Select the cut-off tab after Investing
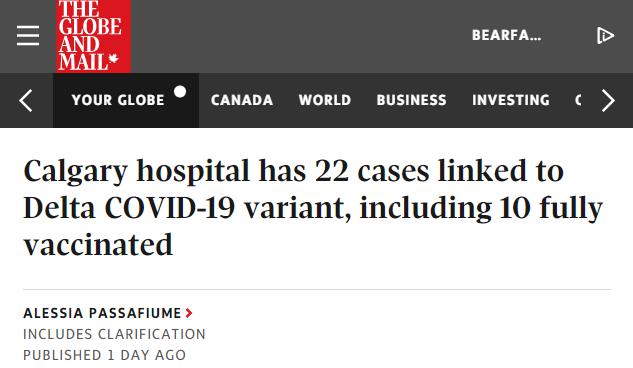 click(x=578, y=100)
